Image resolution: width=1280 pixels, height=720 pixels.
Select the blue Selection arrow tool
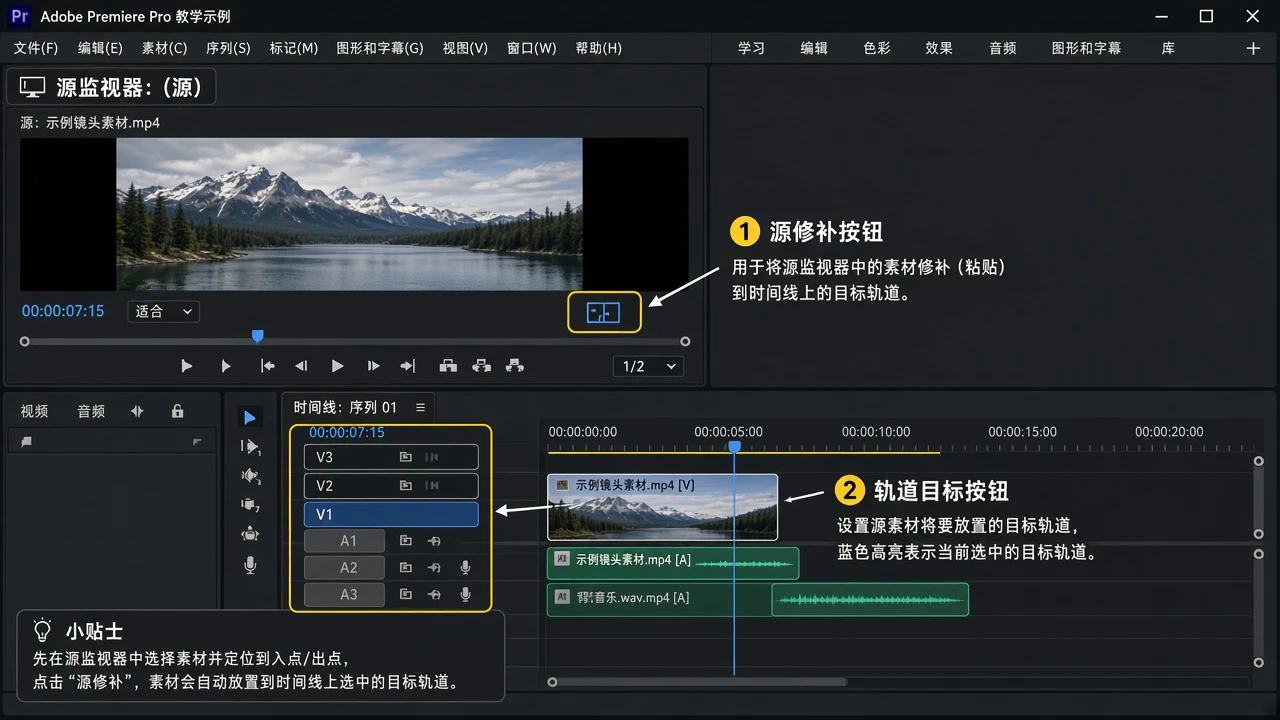(x=250, y=417)
